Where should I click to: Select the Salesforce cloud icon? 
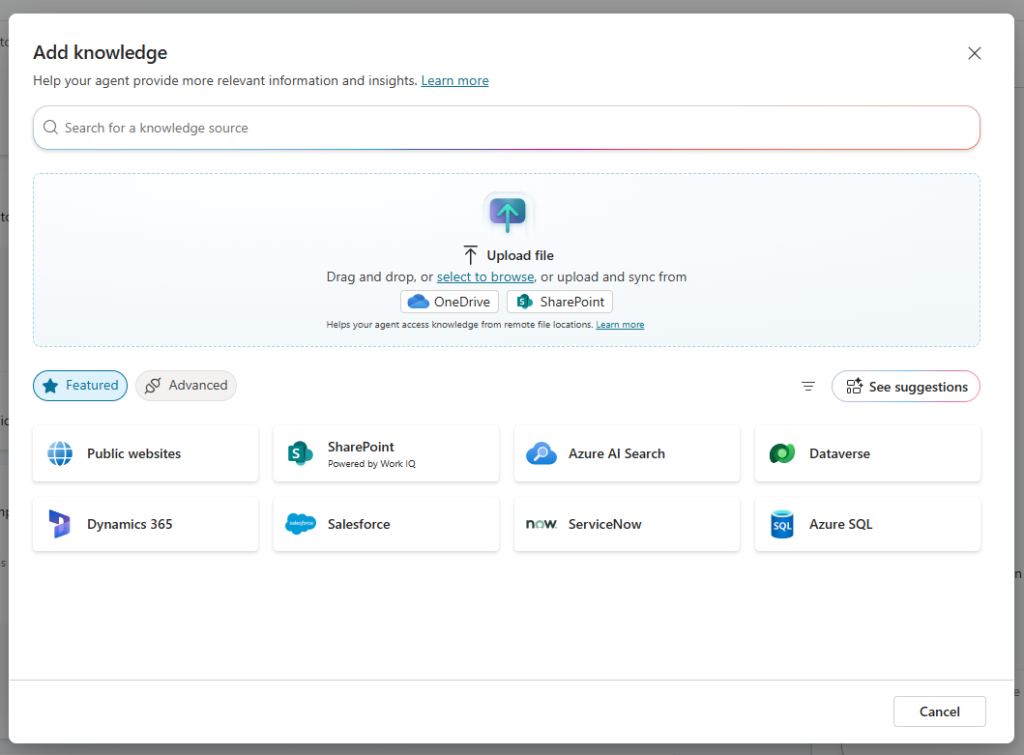[x=300, y=524]
